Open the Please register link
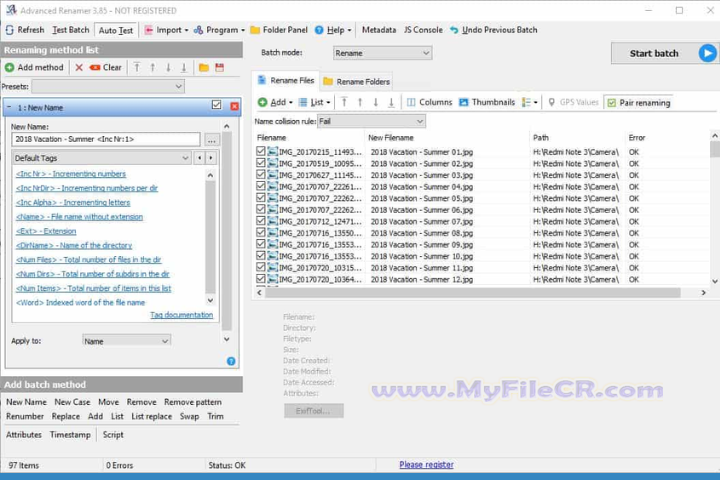The width and height of the screenshot is (720, 480). pyautogui.click(x=427, y=465)
